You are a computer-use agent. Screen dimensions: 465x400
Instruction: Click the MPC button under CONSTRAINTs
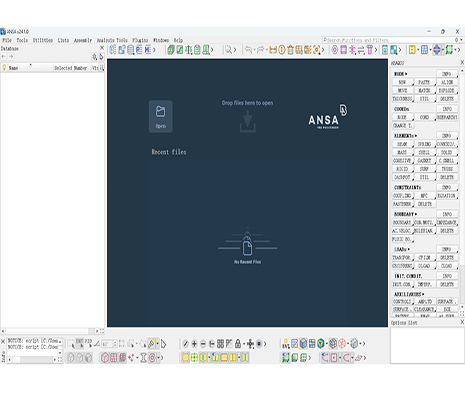pyautogui.click(x=424, y=196)
